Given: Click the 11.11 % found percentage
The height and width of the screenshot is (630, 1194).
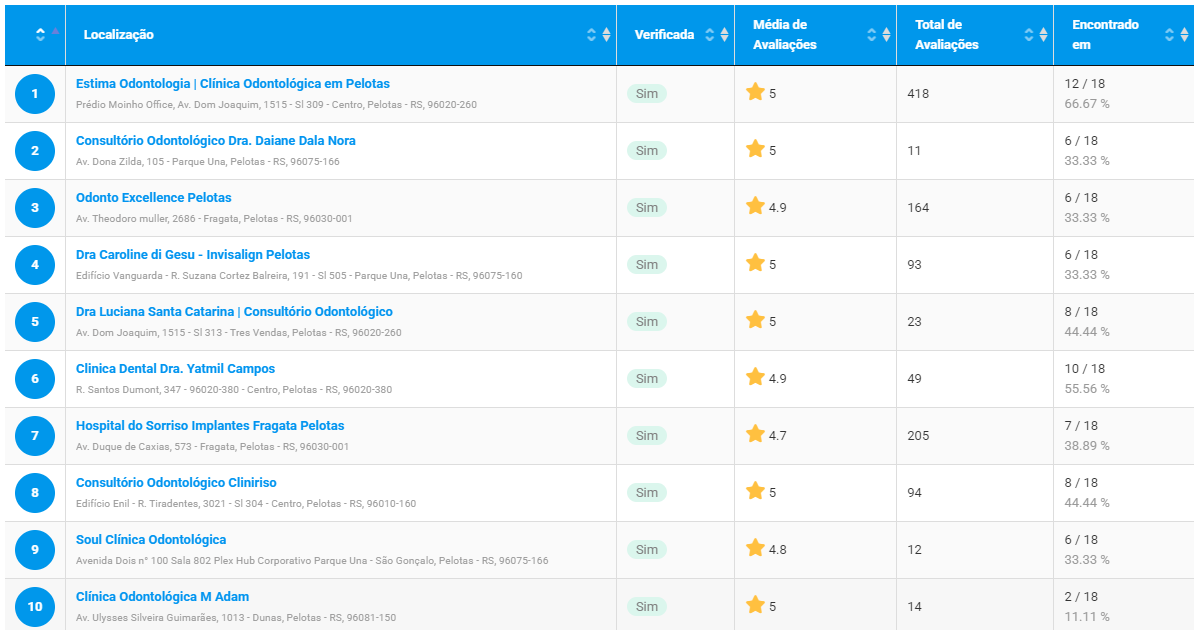Looking at the screenshot, I should (1087, 617).
